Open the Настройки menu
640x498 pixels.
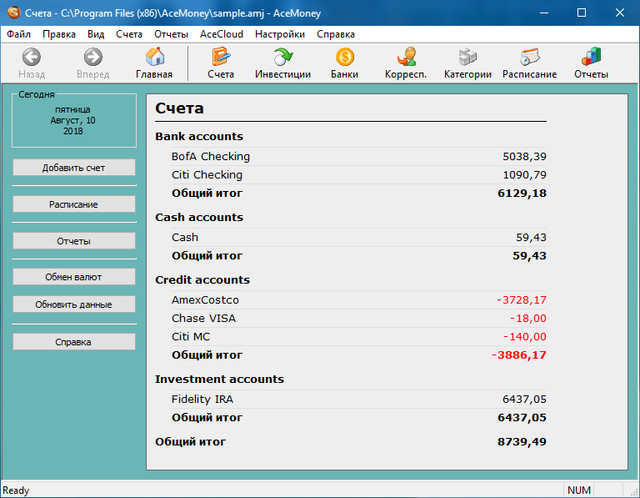(x=279, y=33)
